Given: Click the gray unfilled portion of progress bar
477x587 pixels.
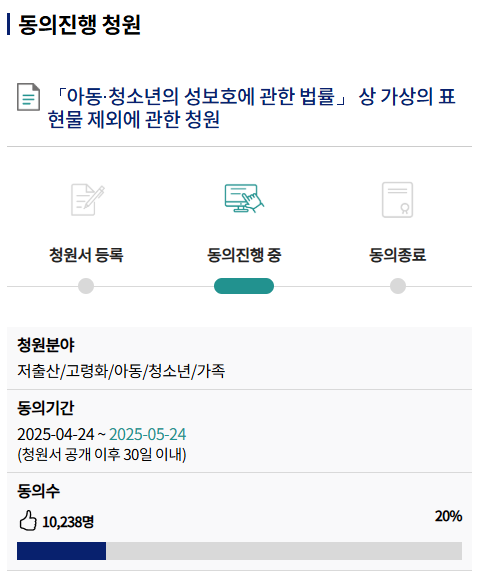Looking at the screenshot, I should point(284,551).
